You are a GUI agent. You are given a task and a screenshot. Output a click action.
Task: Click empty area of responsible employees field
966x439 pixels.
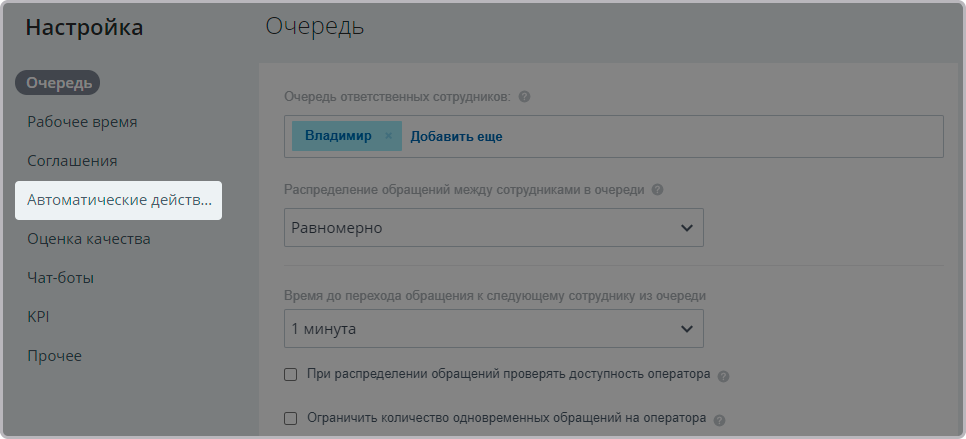point(720,136)
